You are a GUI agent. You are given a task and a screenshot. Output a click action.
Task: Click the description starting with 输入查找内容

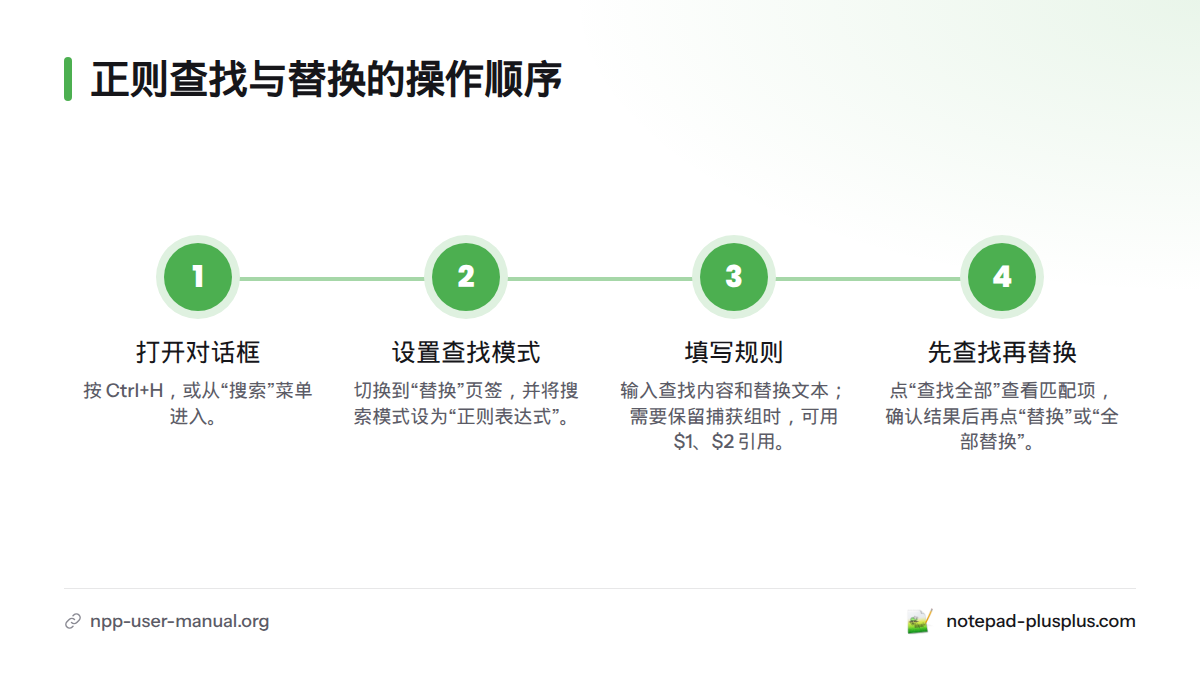pos(734,416)
